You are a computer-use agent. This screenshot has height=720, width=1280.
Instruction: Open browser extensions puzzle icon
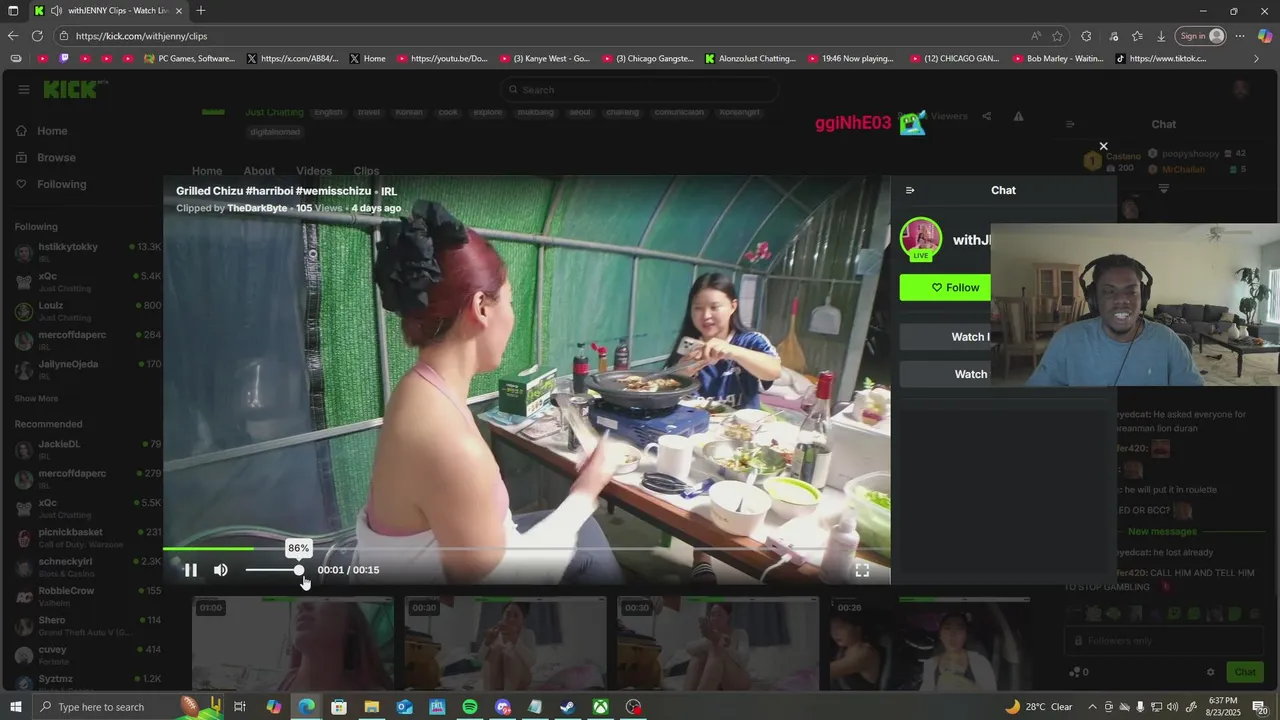coord(1087,36)
